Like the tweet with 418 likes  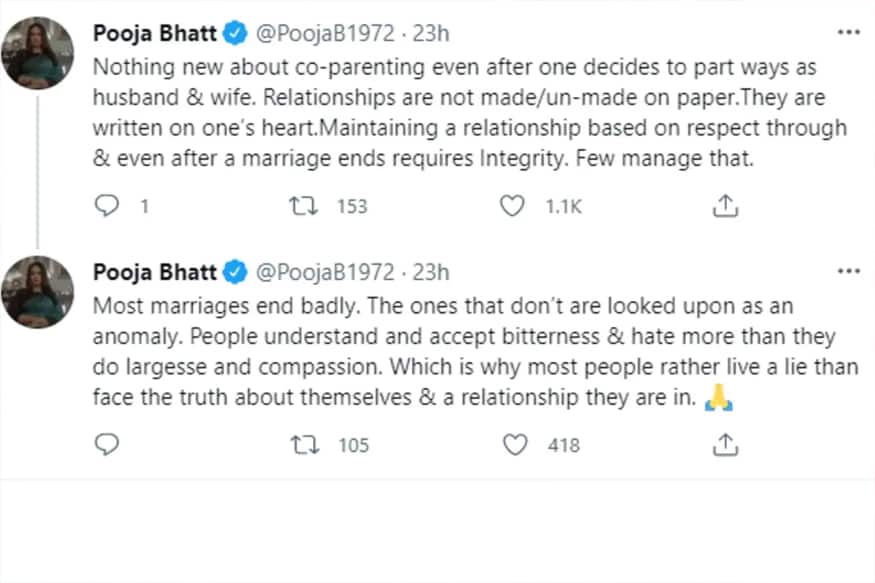[515, 444]
